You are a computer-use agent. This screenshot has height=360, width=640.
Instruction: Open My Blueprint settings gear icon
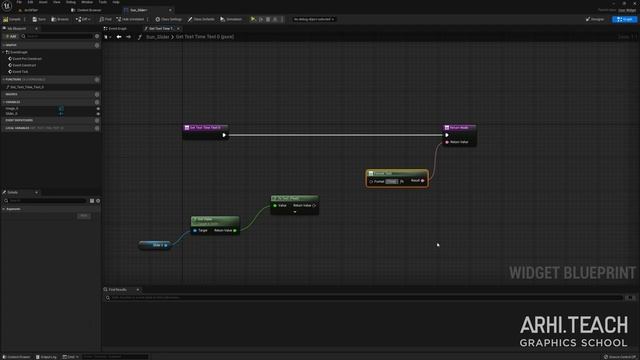point(97,36)
